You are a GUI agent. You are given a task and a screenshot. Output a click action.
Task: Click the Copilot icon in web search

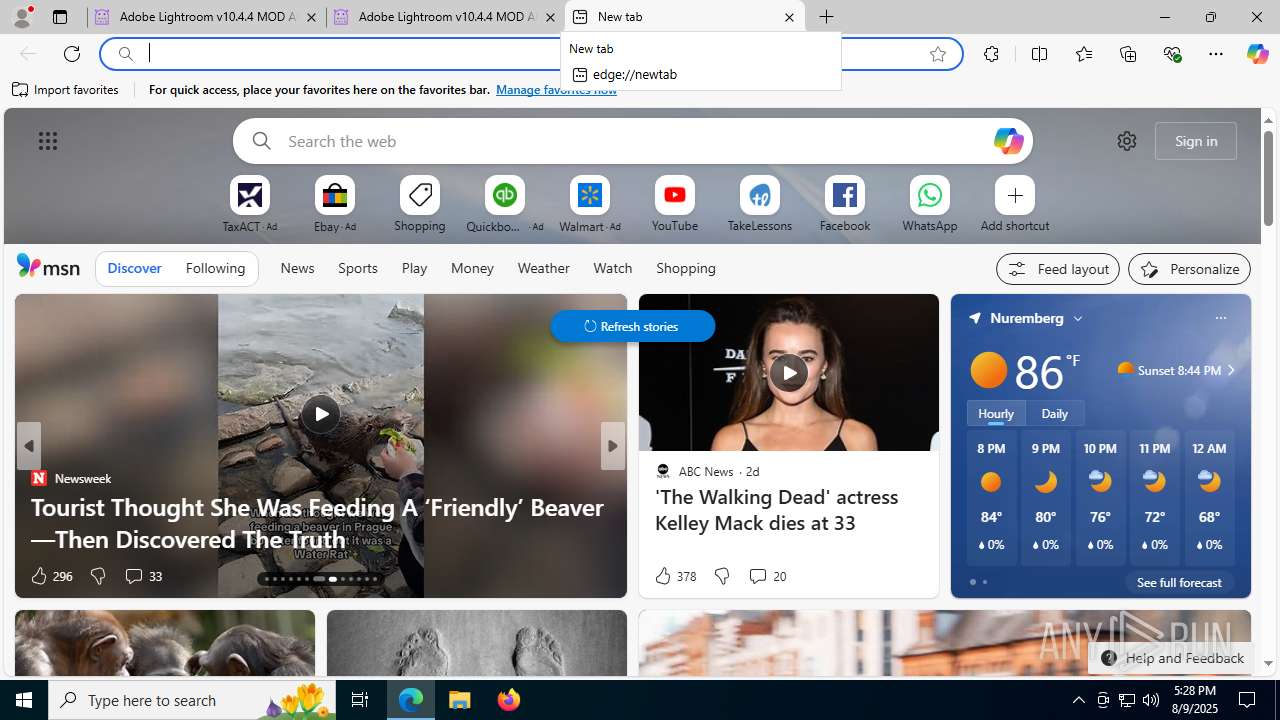pyautogui.click(x=1008, y=141)
